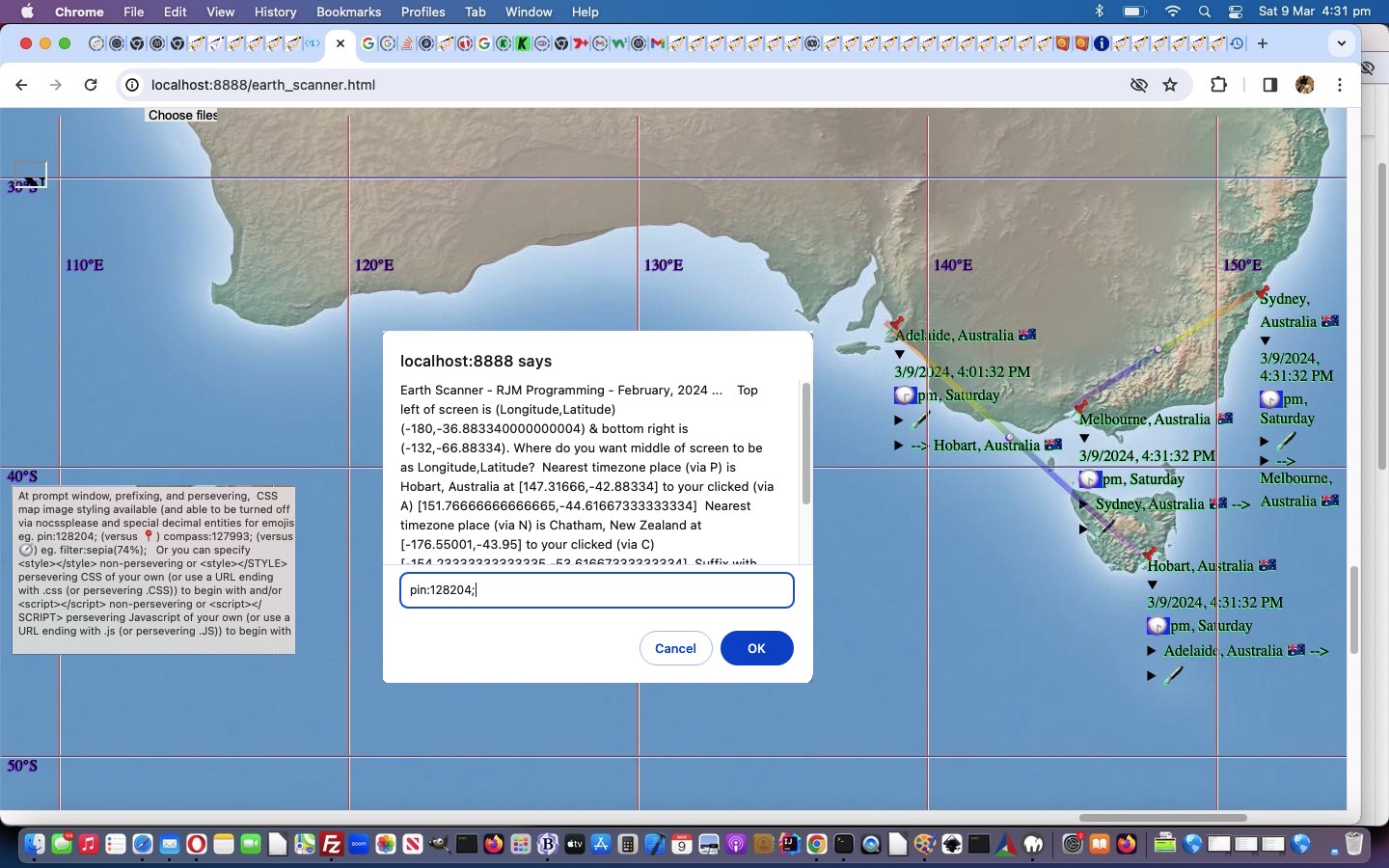Open the View menu
This screenshot has width=1389, height=868.
coord(220,12)
